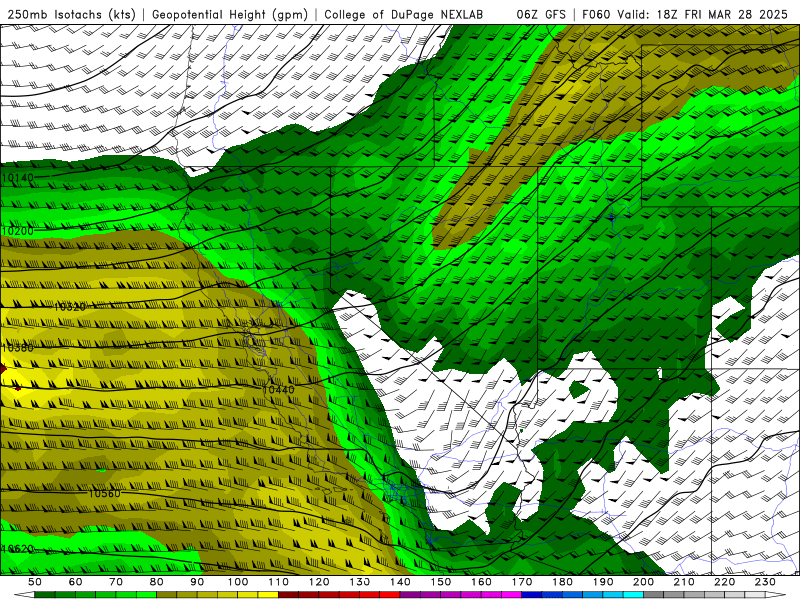Click the 180 value on color scale
This screenshot has height=600, width=800.
(x=562, y=582)
